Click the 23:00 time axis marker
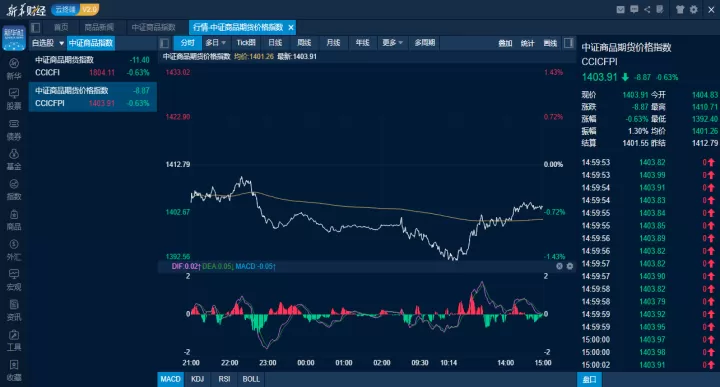 [268, 363]
